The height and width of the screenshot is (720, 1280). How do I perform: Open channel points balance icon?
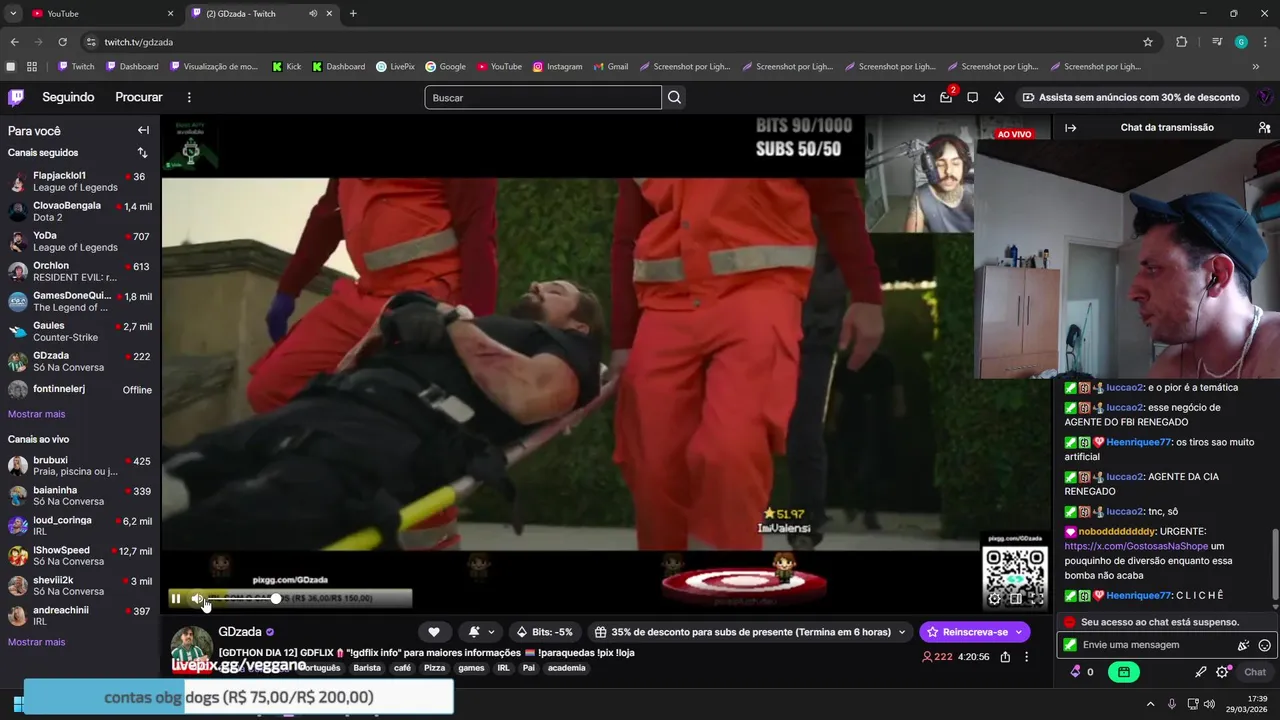click(x=1082, y=672)
